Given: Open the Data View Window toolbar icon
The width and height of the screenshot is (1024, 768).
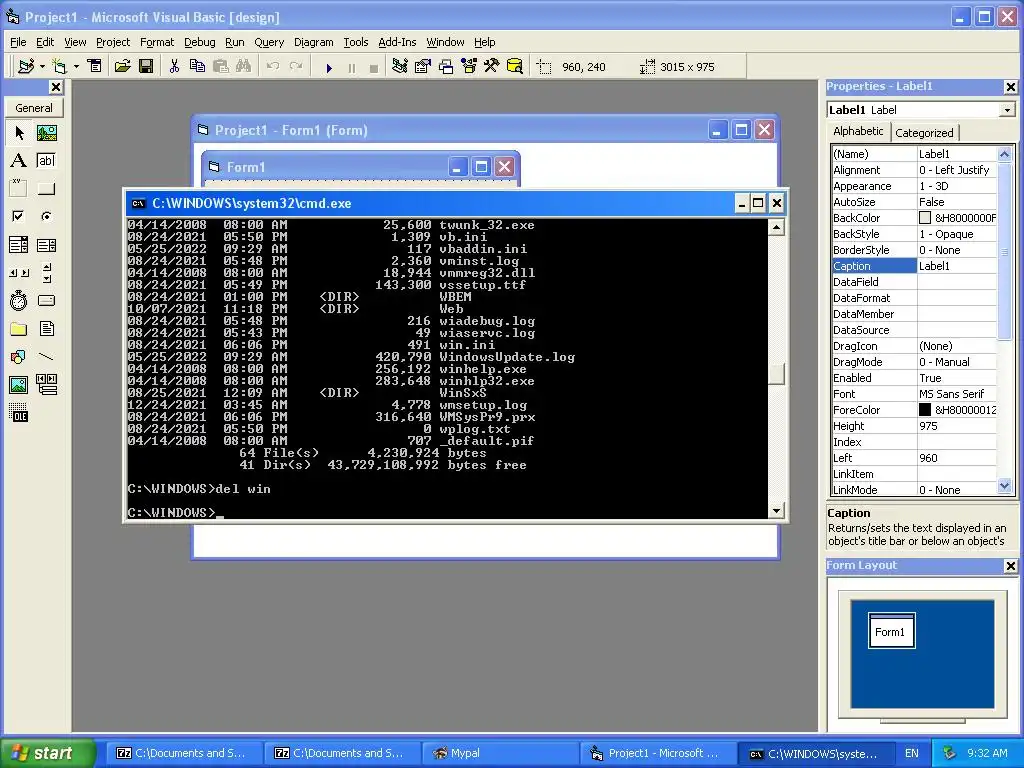Looking at the screenshot, I should (515, 67).
